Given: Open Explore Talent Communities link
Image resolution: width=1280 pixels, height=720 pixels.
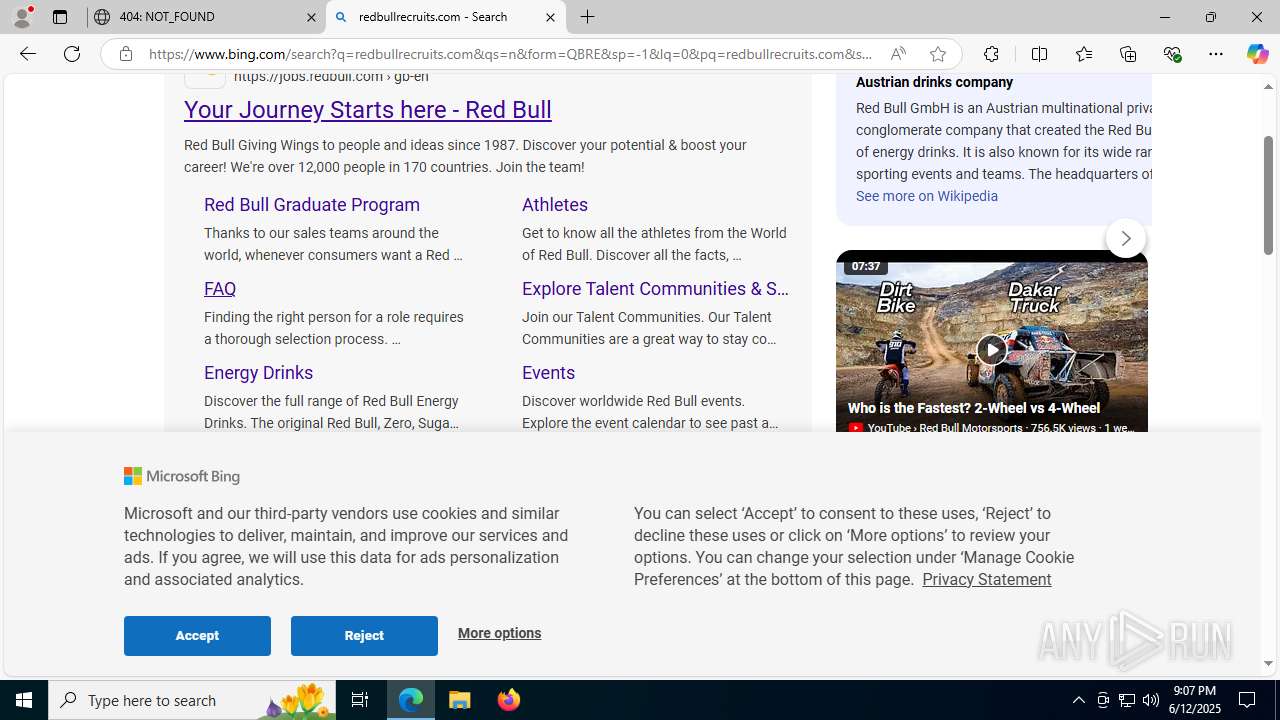Looking at the screenshot, I should coord(655,288).
